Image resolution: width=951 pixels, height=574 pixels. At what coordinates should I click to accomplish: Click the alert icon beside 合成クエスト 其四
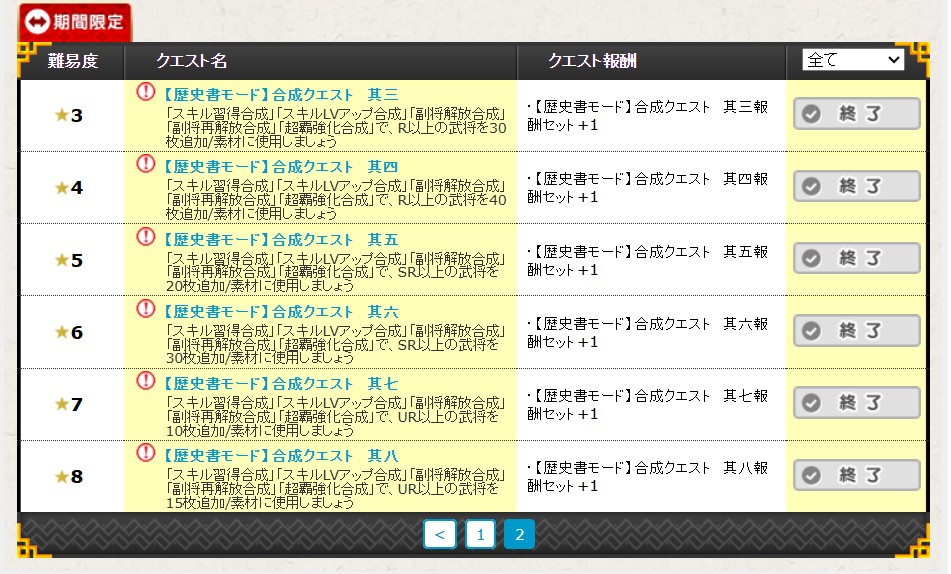145,165
